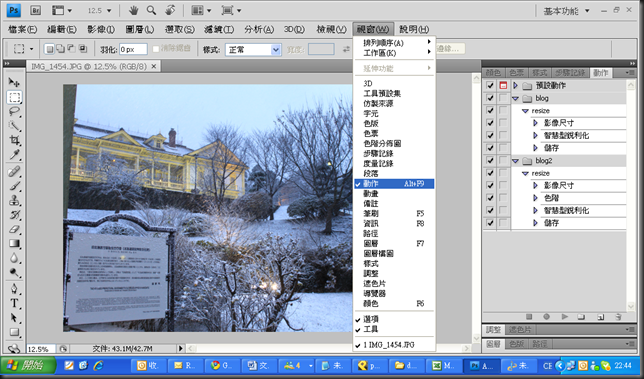
Task: Open the 檔案(F) menu
Action: (23, 29)
